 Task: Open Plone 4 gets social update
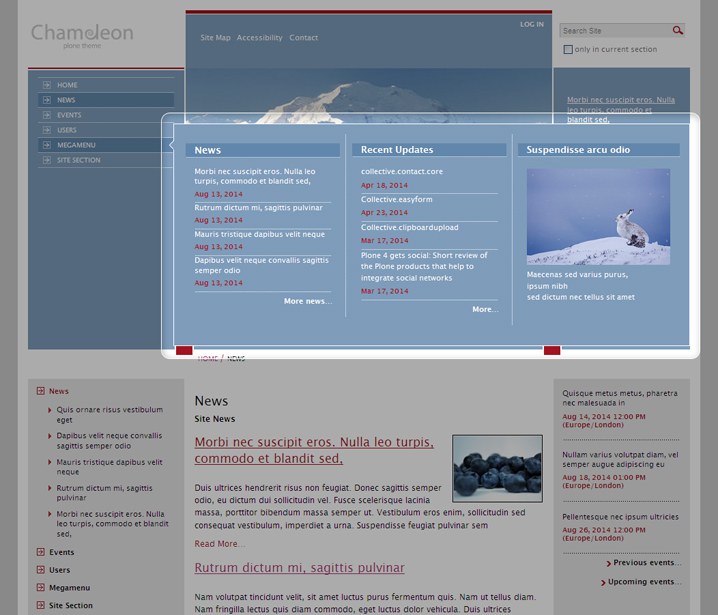tap(424, 267)
